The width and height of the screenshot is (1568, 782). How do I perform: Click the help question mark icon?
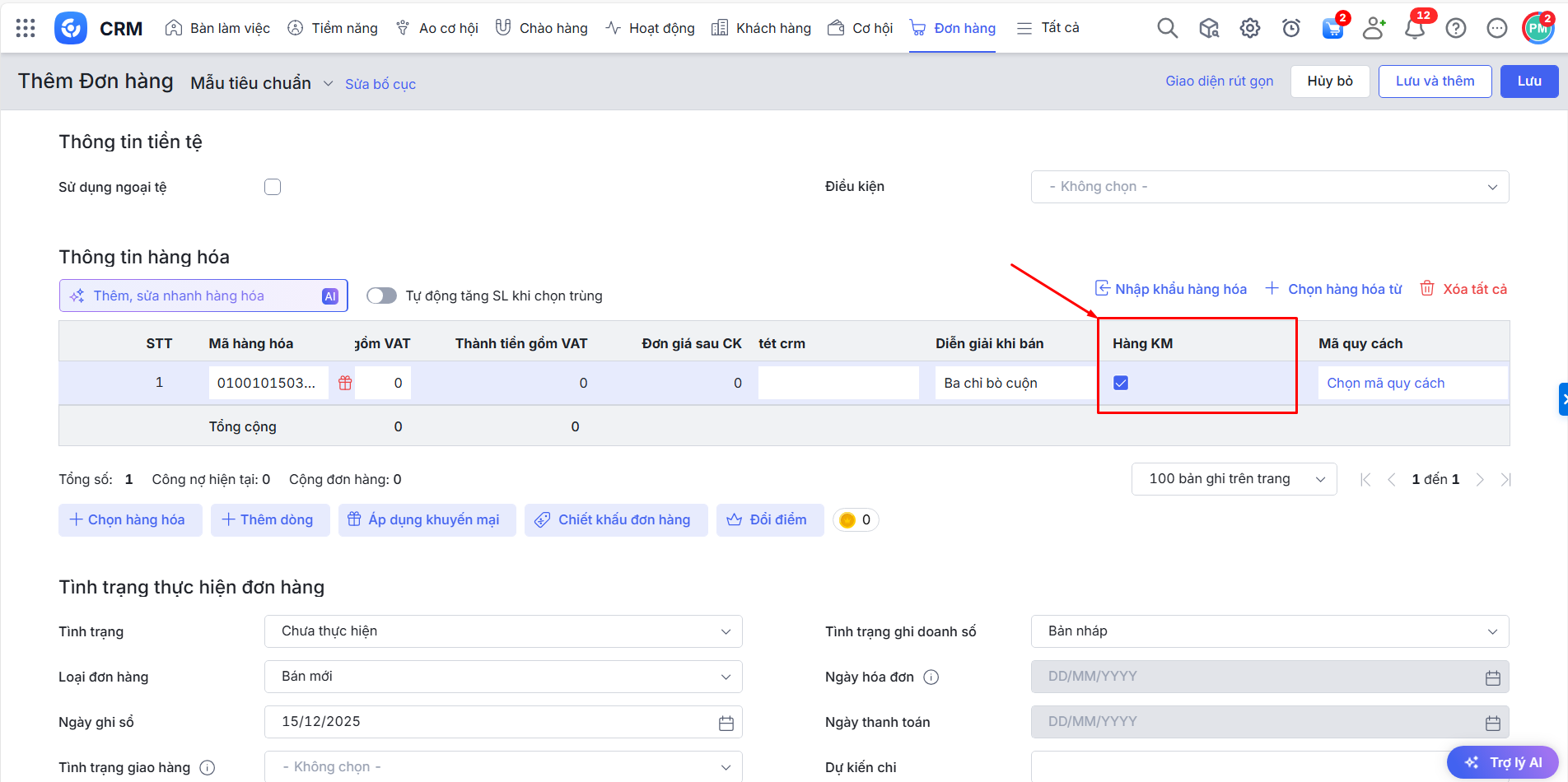point(1455,28)
